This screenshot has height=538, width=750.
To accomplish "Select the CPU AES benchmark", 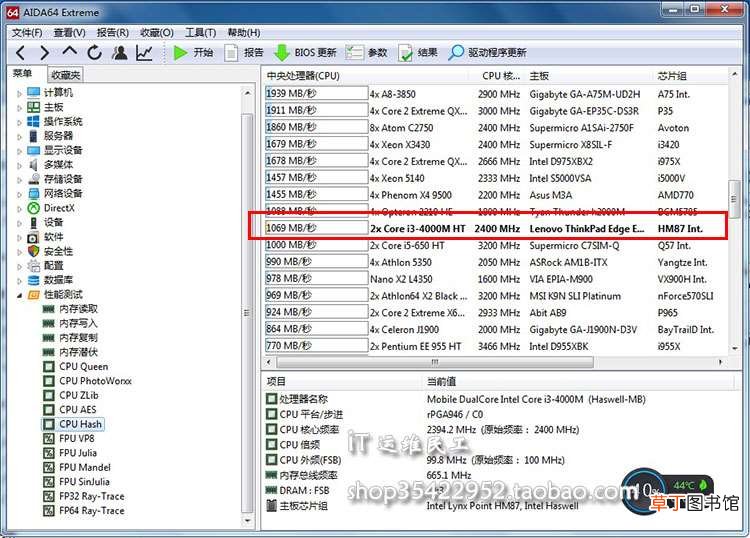I will pyautogui.click(x=70, y=410).
